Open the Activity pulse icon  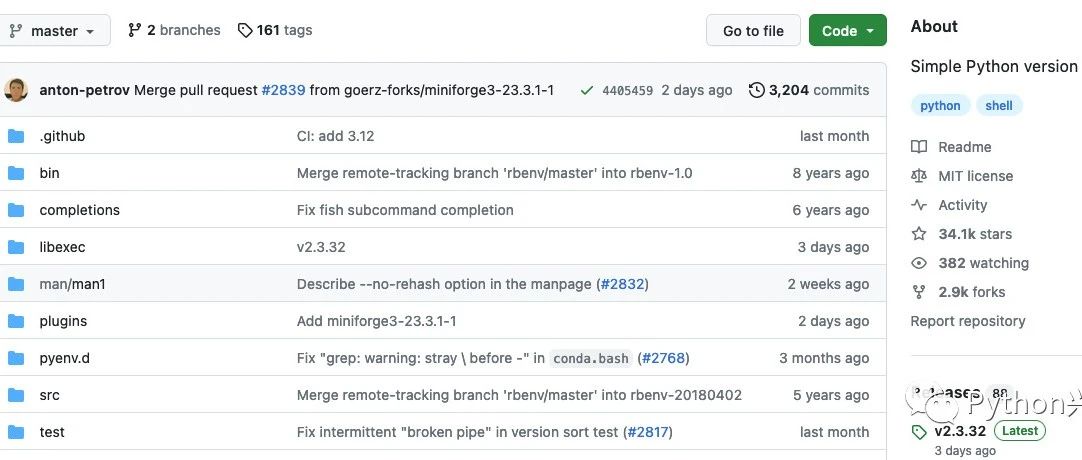[919, 205]
